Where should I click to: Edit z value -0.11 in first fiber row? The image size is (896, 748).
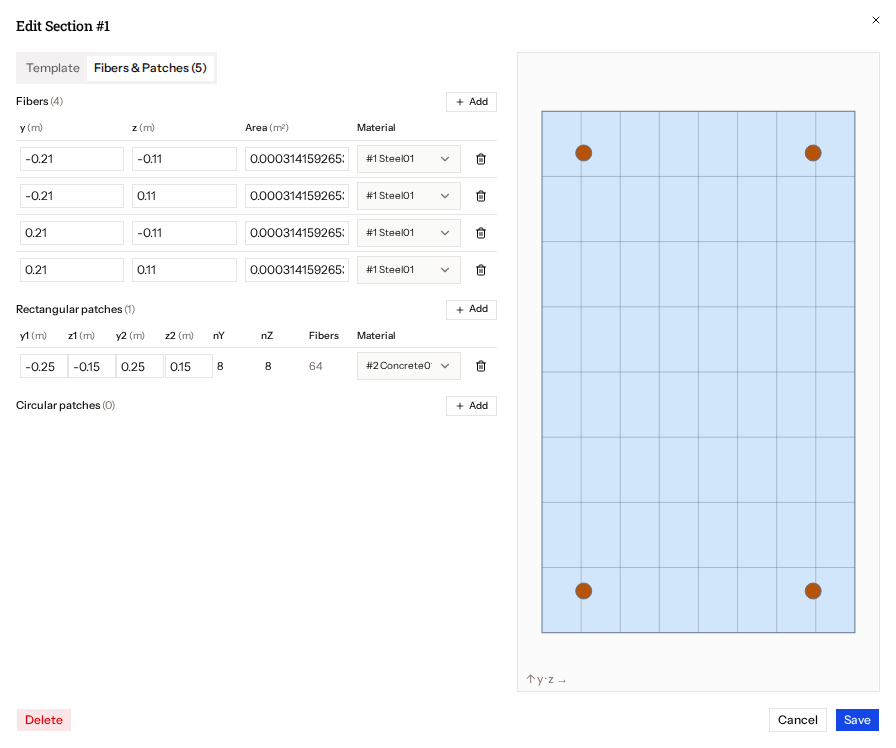pos(184,159)
